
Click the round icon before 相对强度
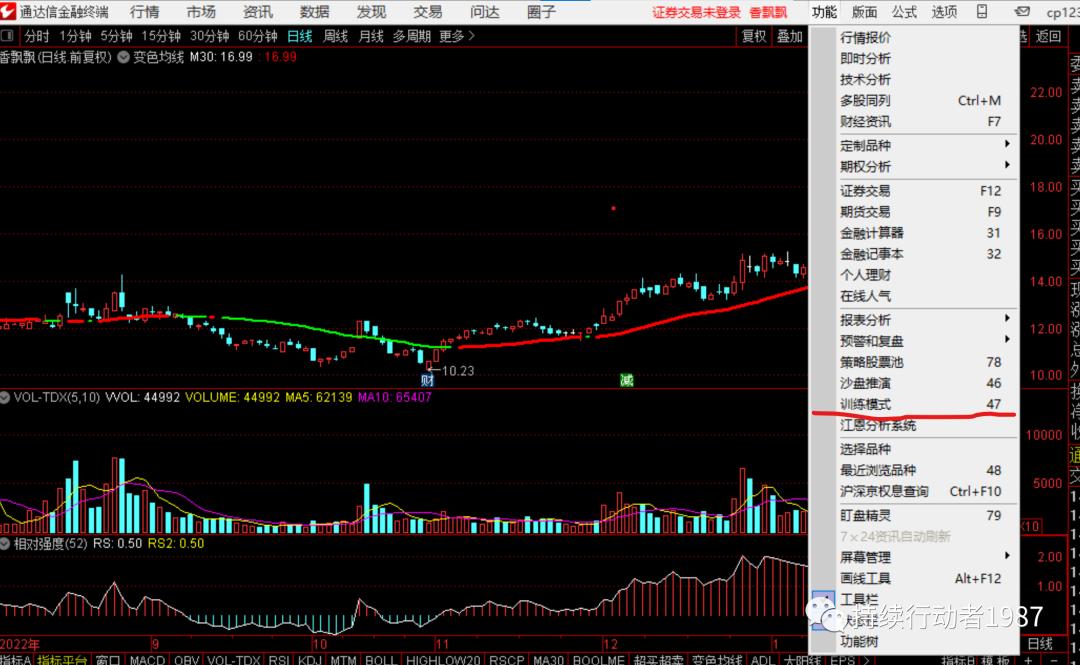click(6, 544)
